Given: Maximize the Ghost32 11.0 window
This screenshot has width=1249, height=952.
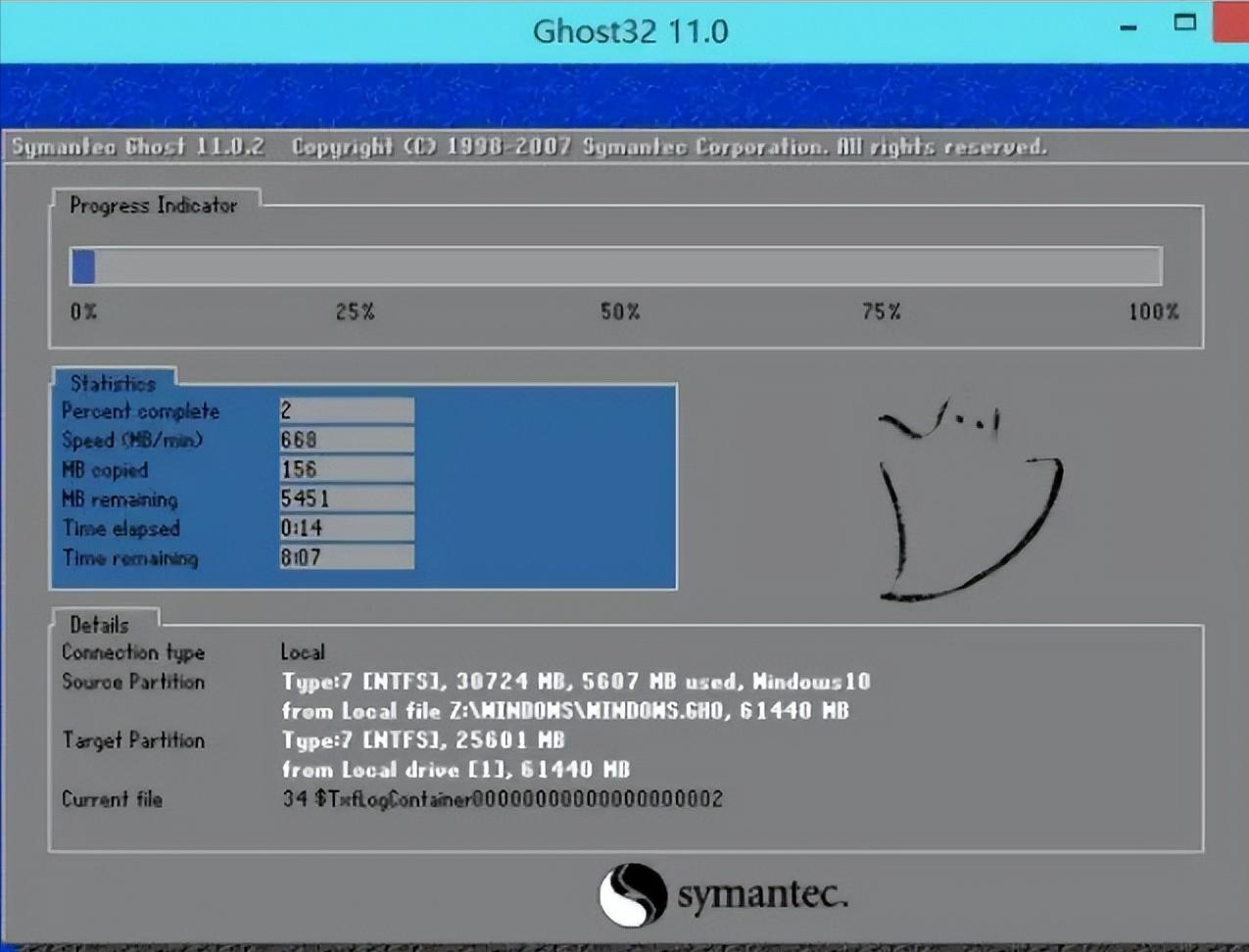Looking at the screenshot, I should pos(1184,23).
